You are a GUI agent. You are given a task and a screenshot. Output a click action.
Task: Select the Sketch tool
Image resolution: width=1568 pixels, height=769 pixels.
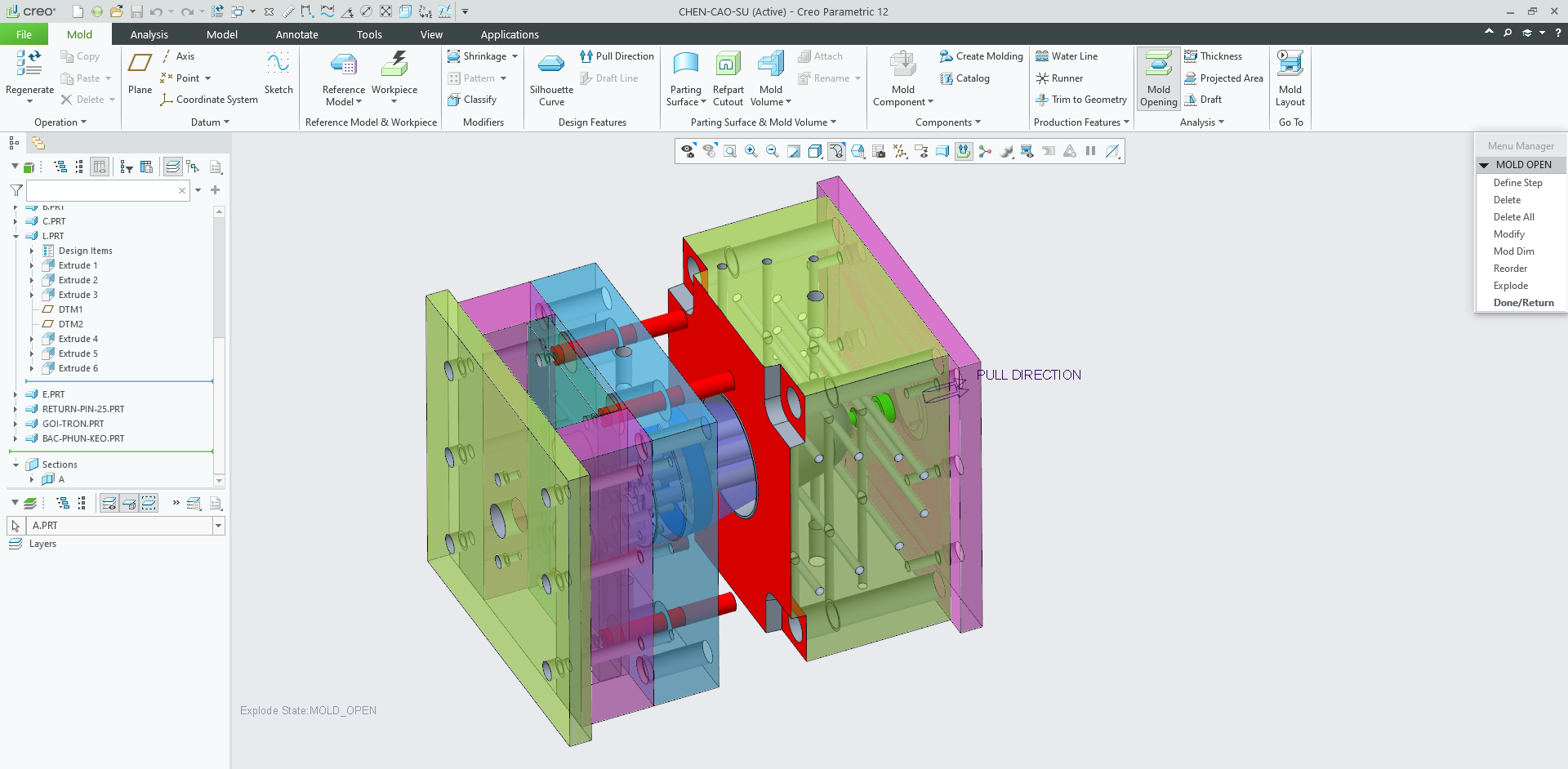[278, 73]
